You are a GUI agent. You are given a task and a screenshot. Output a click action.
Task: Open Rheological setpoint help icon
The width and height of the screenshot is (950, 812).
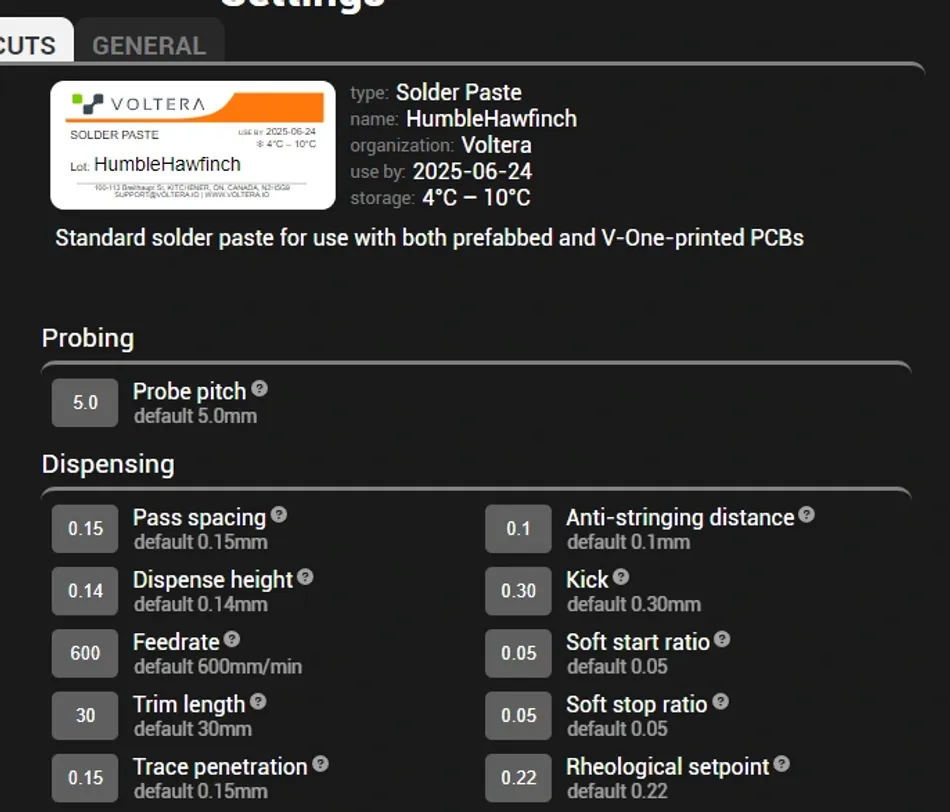point(782,764)
